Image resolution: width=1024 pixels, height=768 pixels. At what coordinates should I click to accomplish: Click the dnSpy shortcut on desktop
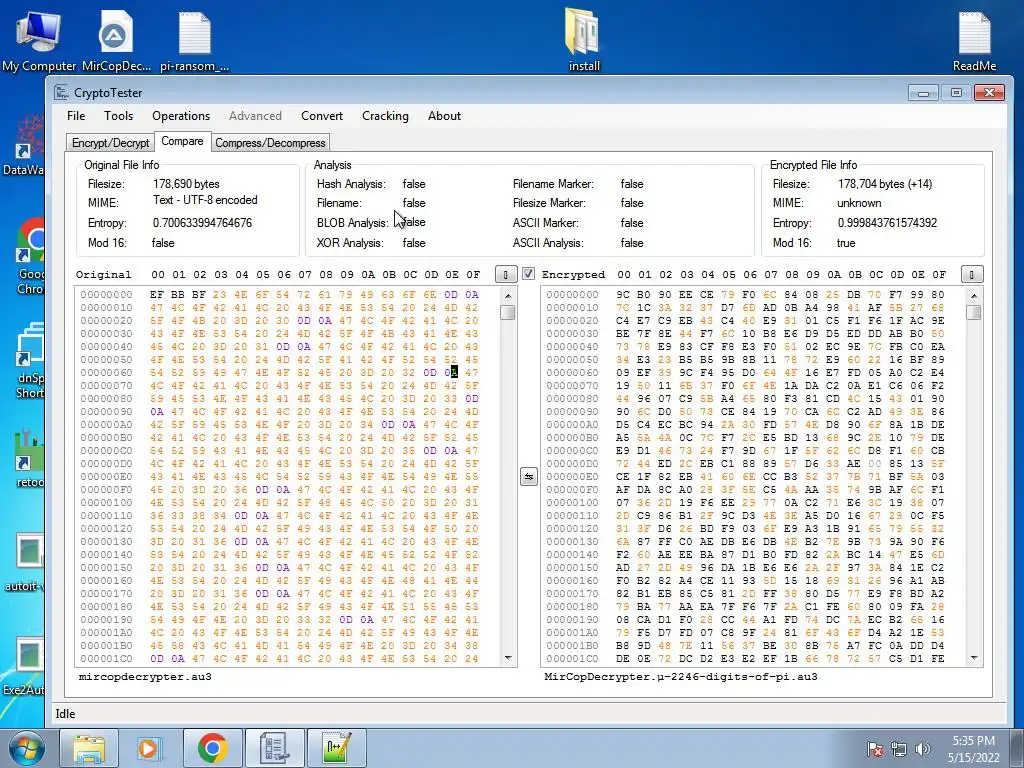(29, 359)
